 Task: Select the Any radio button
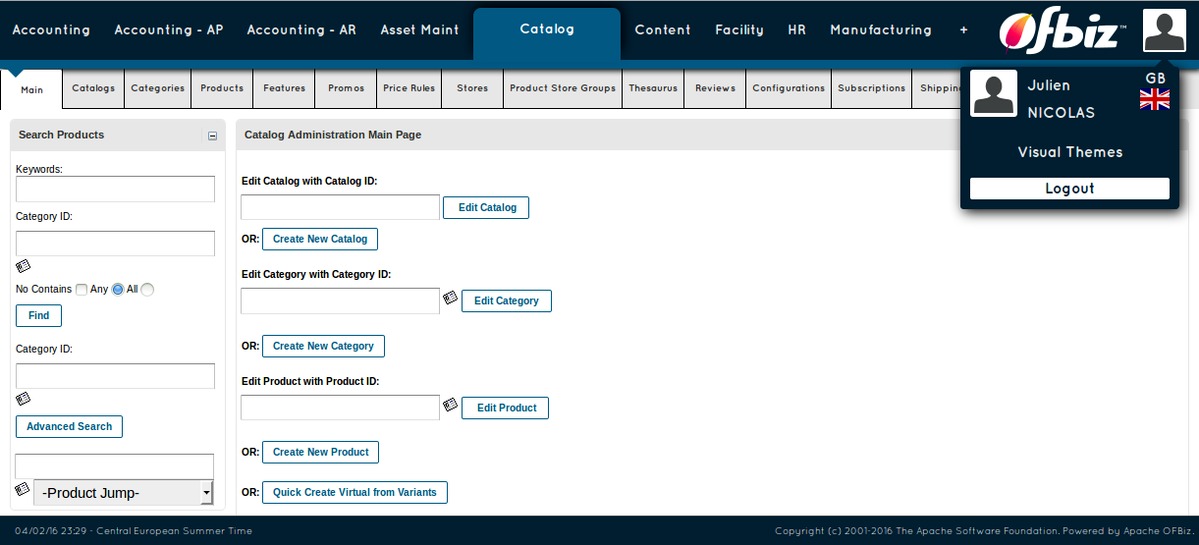(x=118, y=290)
